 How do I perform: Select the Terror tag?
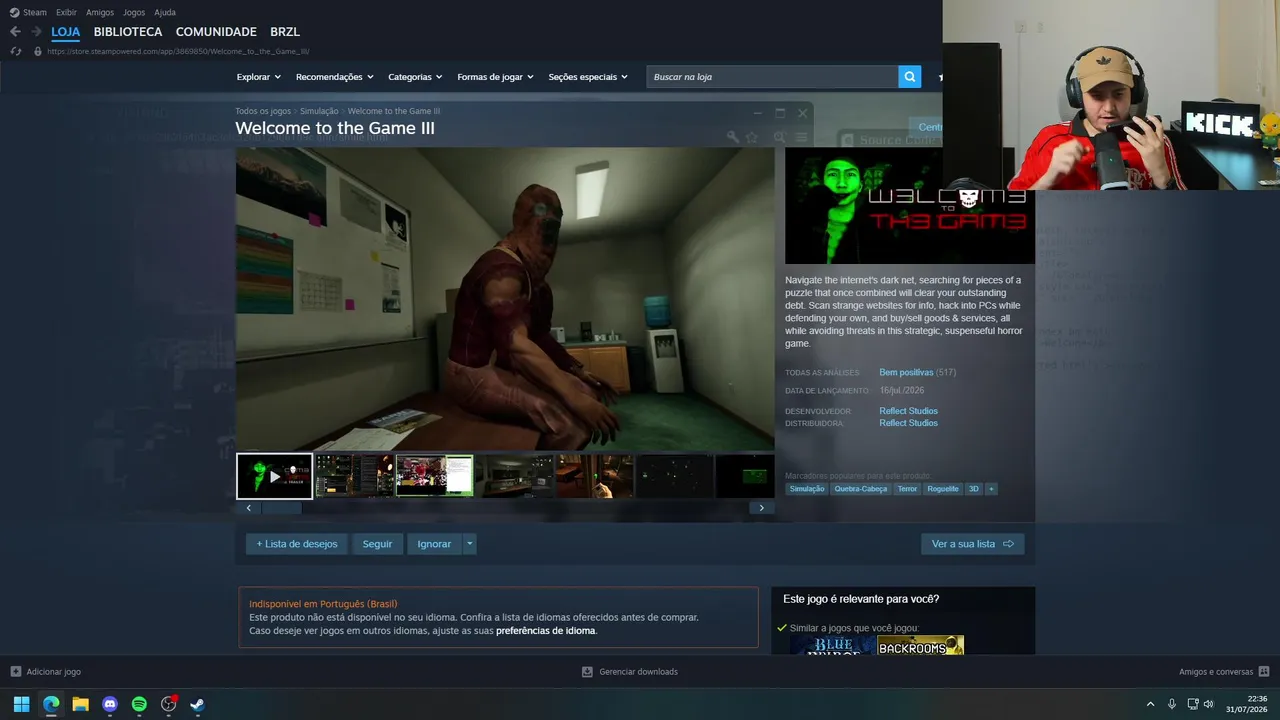click(x=907, y=489)
